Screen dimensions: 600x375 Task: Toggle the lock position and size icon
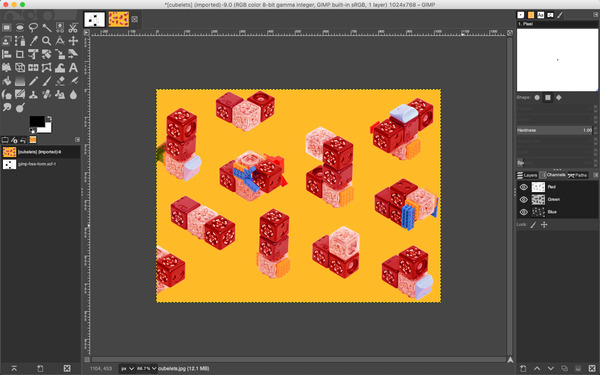click(x=544, y=225)
